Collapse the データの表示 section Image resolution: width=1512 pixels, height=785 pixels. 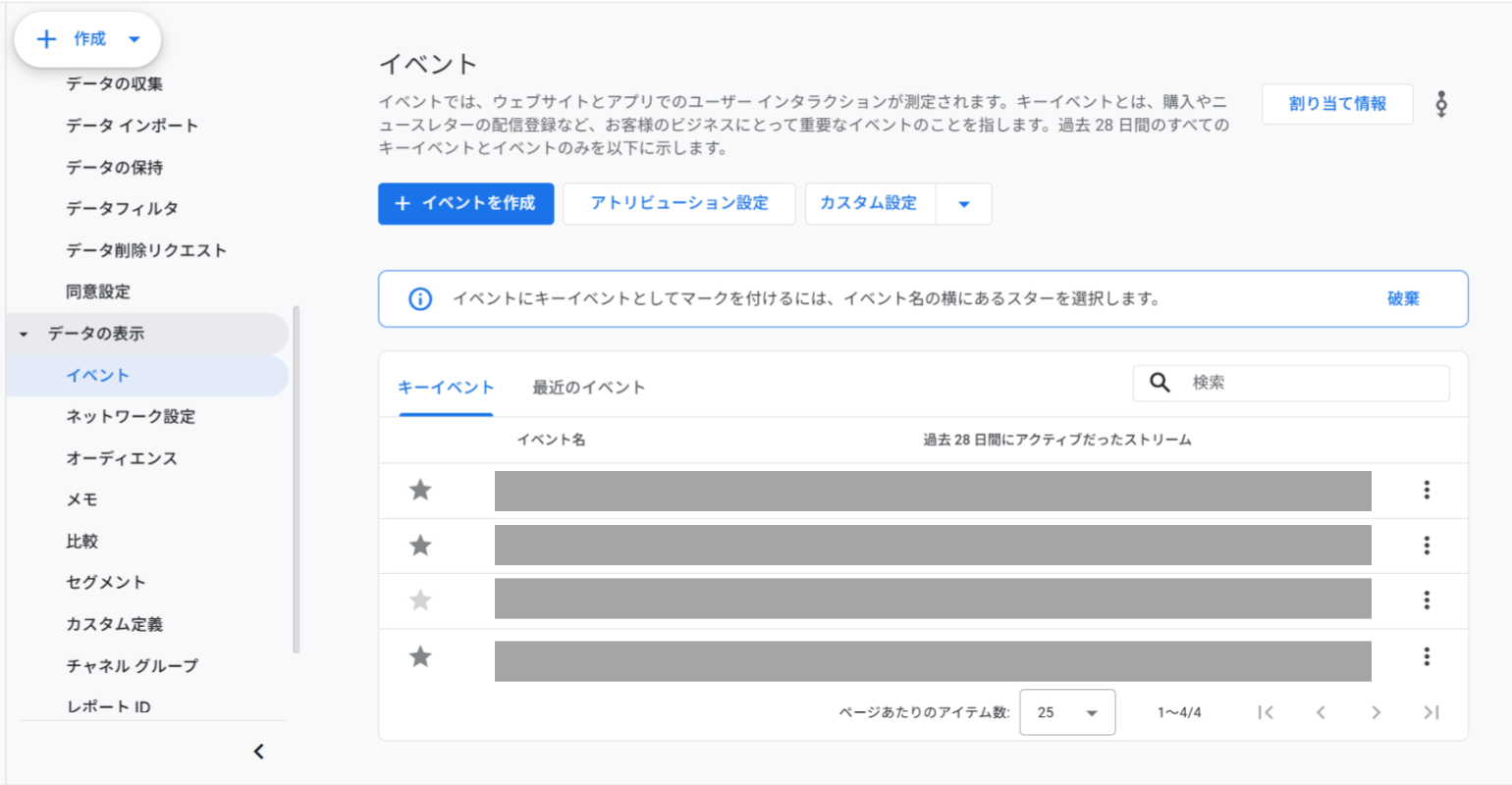pos(23,333)
